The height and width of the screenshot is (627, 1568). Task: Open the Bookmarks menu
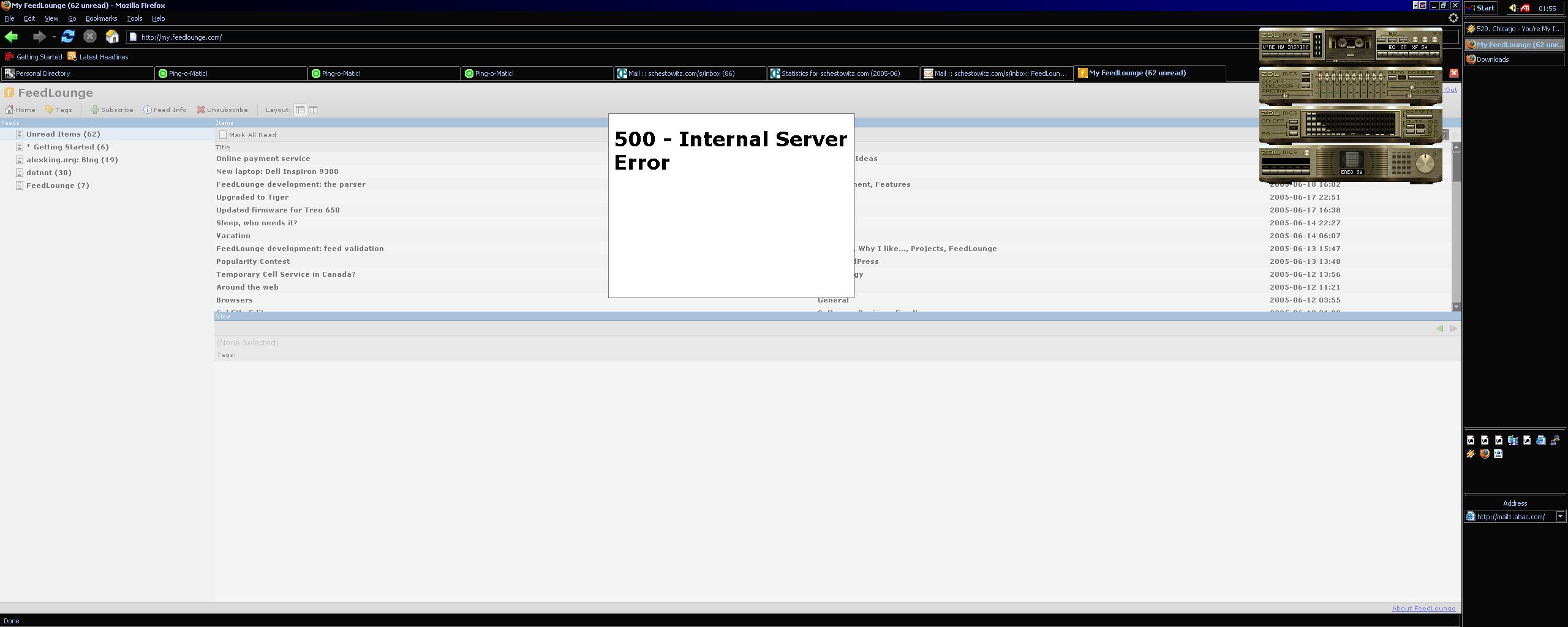point(101,18)
